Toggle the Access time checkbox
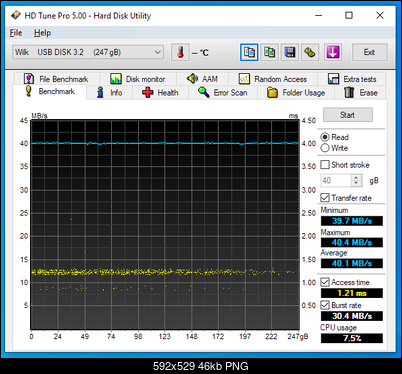The image size is (402, 374). point(325,282)
